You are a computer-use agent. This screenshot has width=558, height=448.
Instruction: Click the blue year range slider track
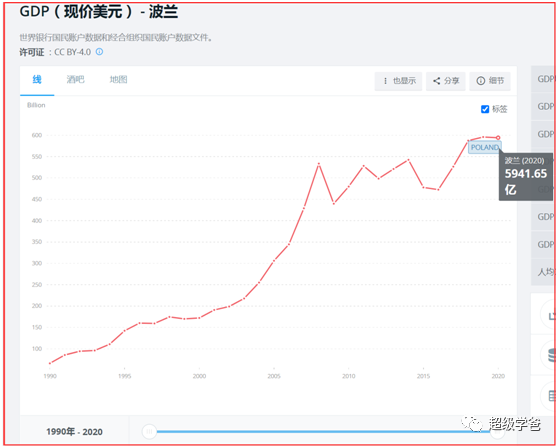[x=323, y=432]
